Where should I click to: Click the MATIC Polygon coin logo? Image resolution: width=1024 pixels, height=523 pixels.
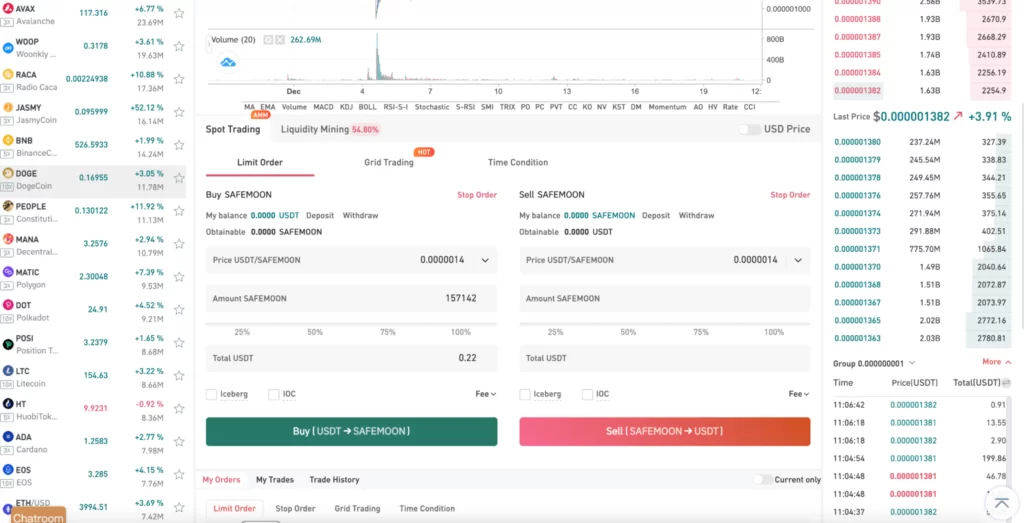[x=8, y=272]
